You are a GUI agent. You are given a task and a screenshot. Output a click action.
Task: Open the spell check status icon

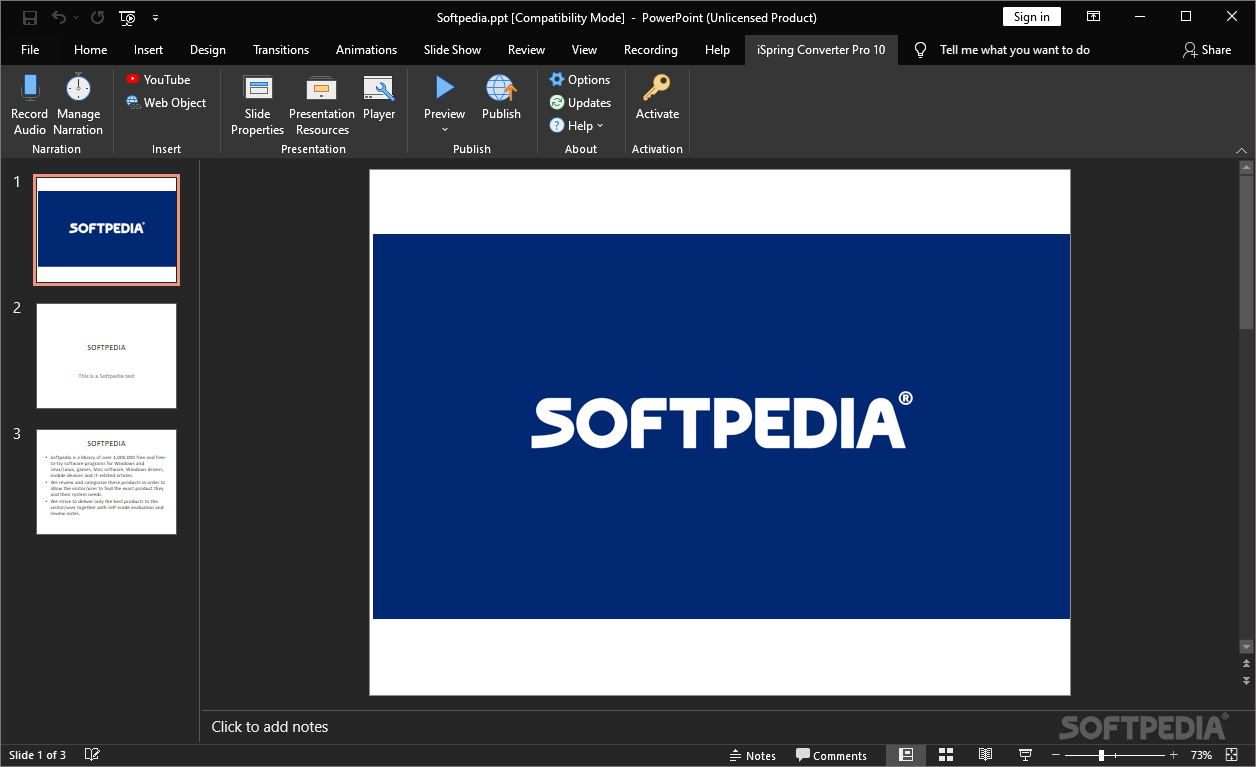tap(92, 755)
